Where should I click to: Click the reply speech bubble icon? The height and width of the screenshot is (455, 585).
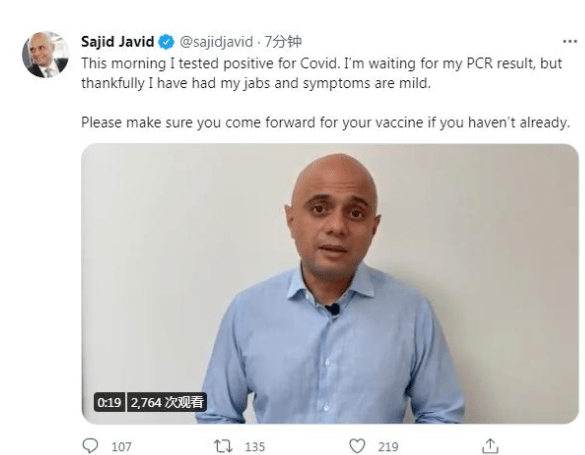pyautogui.click(x=90, y=446)
